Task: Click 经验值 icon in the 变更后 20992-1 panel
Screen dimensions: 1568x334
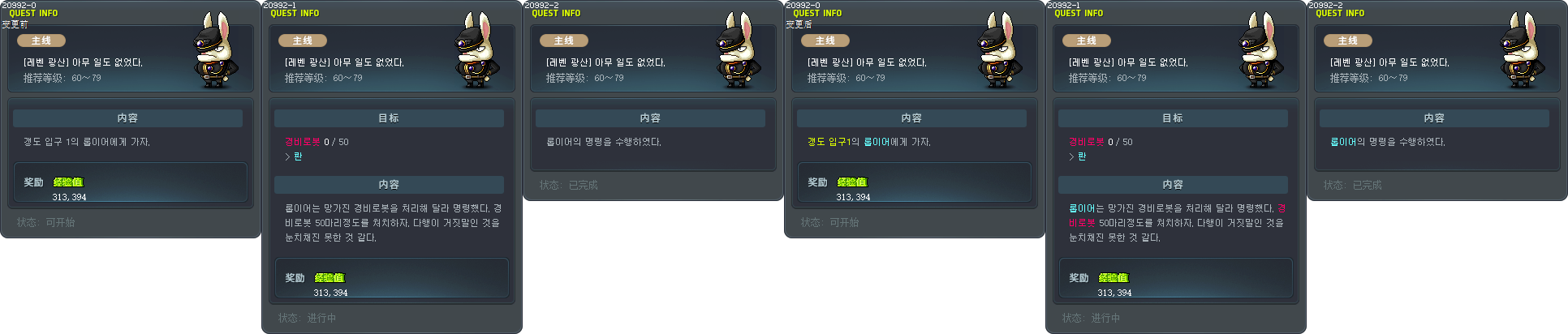Action: click(x=1114, y=278)
